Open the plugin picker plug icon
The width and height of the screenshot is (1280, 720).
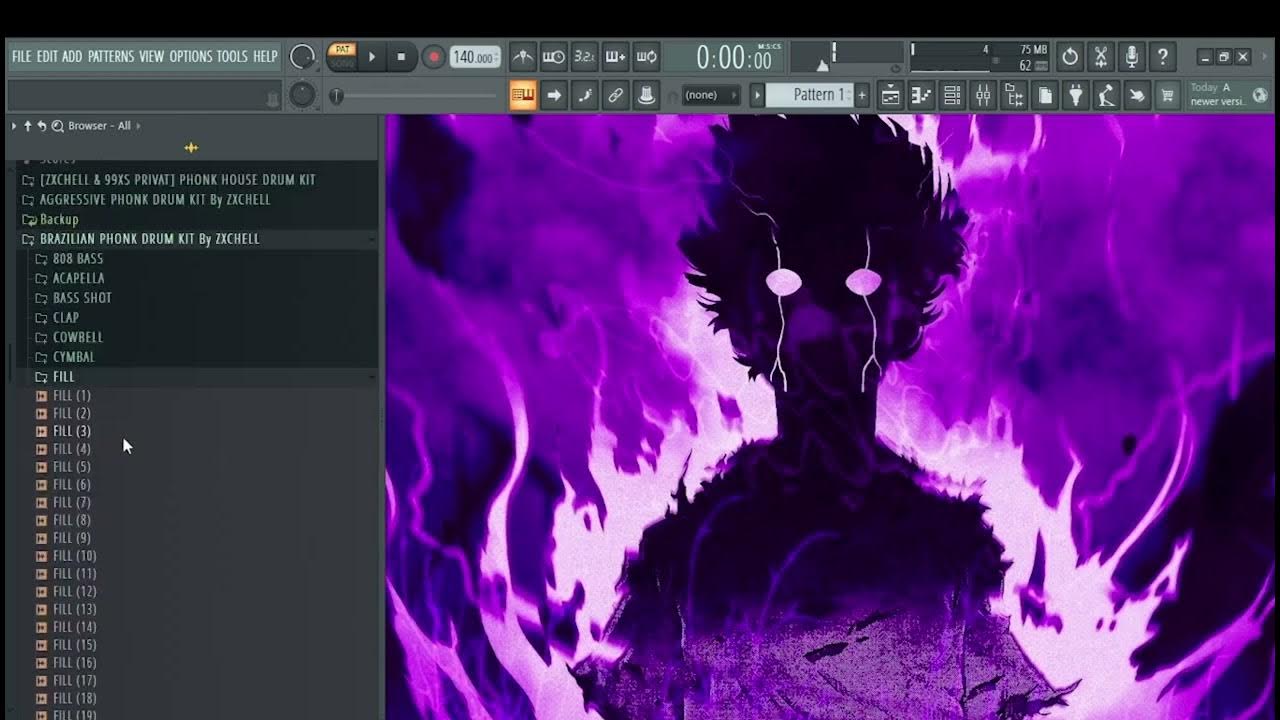click(1076, 96)
